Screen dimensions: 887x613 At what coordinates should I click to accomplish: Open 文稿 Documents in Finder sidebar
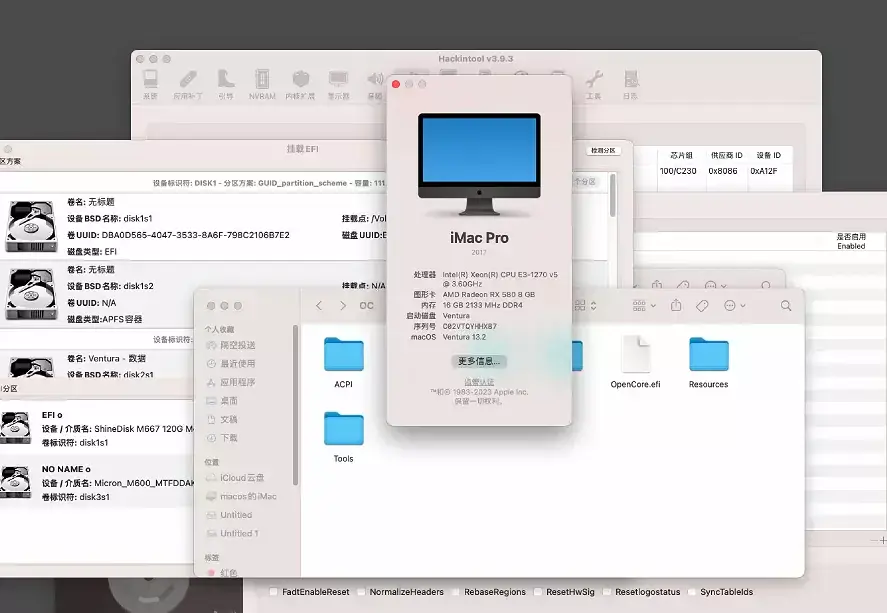pyautogui.click(x=229, y=420)
